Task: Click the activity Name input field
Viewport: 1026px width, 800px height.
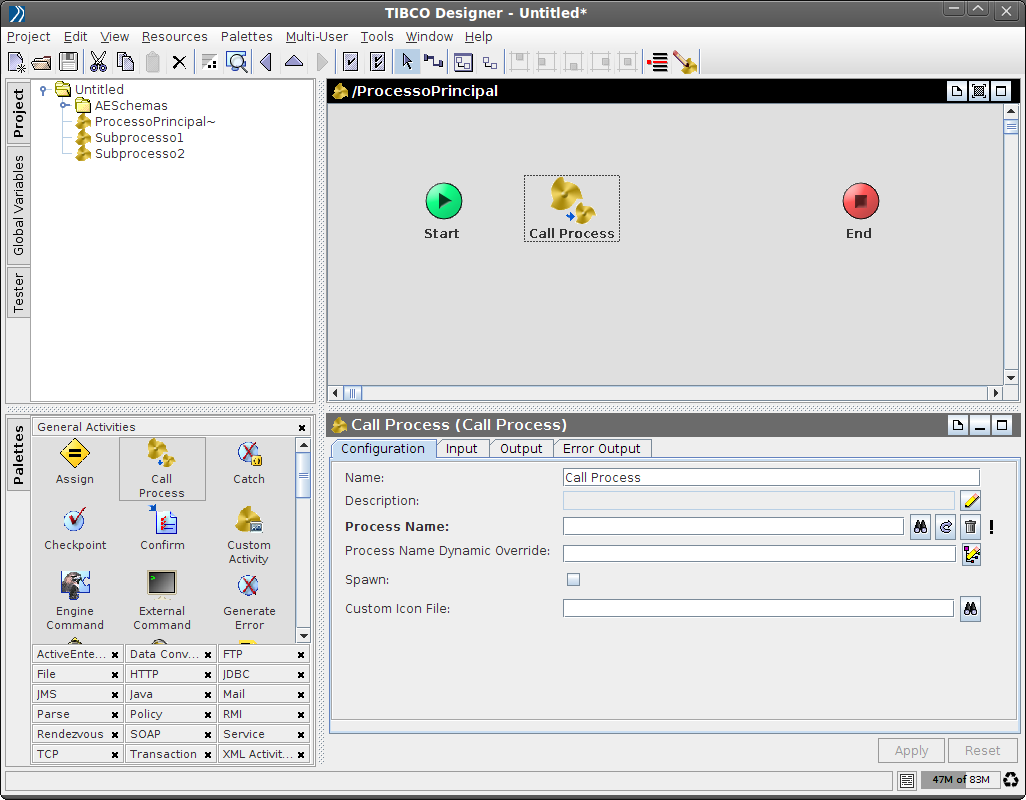Action: click(x=771, y=478)
